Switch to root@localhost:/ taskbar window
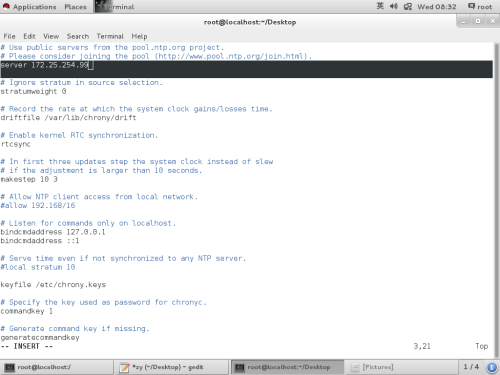Viewport: 500px width, 375px height. (57, 367)
